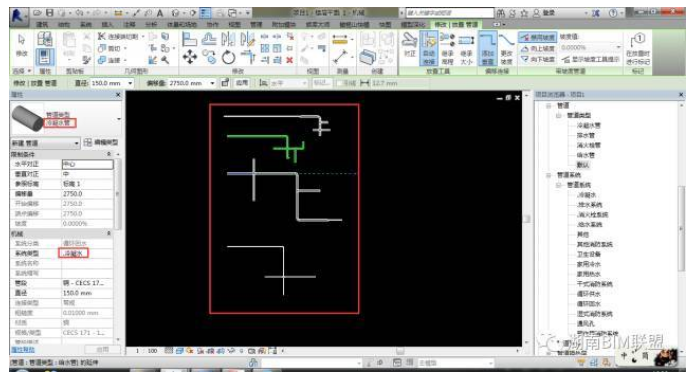Open the Manage (管理) ribbon tab
The width and height of the screenshot is (690, 375).
click(257, 25)
